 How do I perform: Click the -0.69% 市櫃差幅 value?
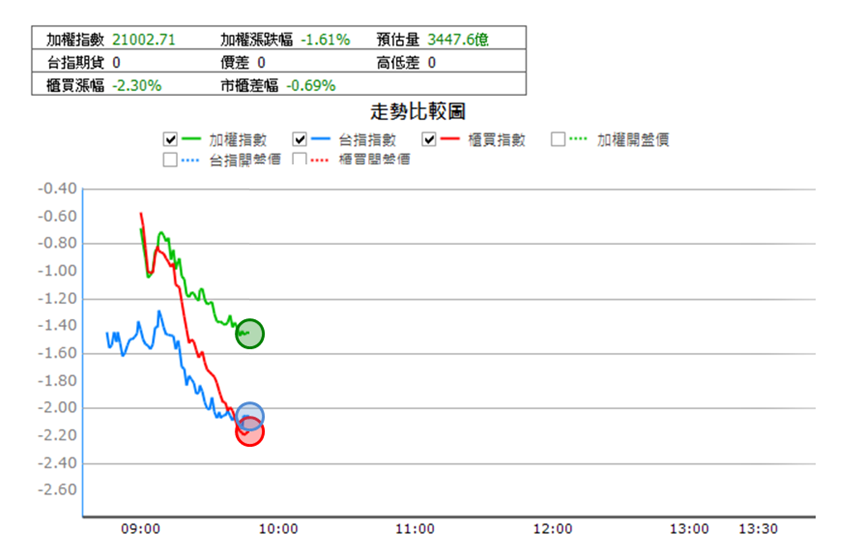(x=311, y=86)
